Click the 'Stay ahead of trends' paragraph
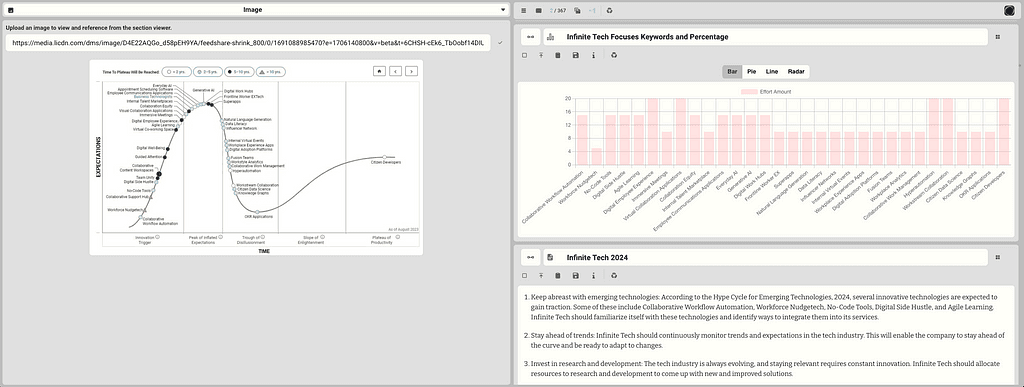Screen dimensions: 1024x387 coord(767,340)
